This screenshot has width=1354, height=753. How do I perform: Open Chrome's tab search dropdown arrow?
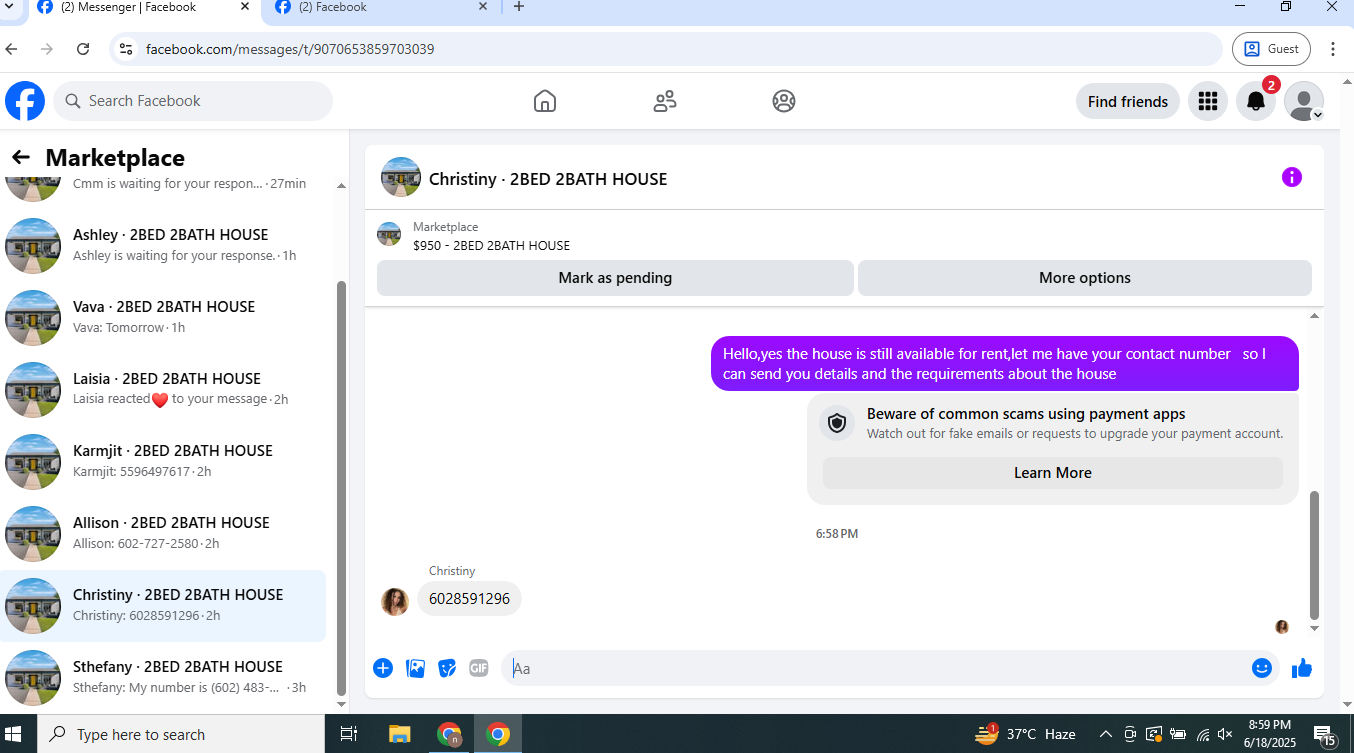point(10,7)
